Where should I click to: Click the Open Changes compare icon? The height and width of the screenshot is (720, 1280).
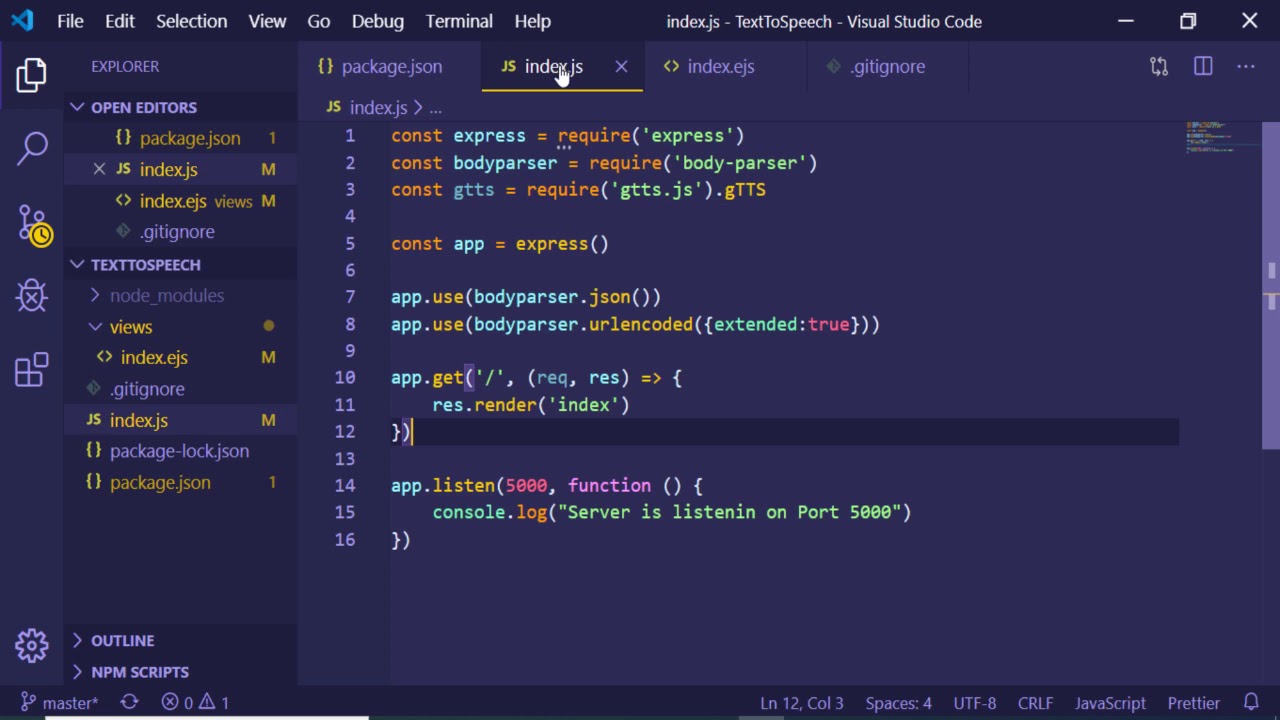pos(1159,67)
